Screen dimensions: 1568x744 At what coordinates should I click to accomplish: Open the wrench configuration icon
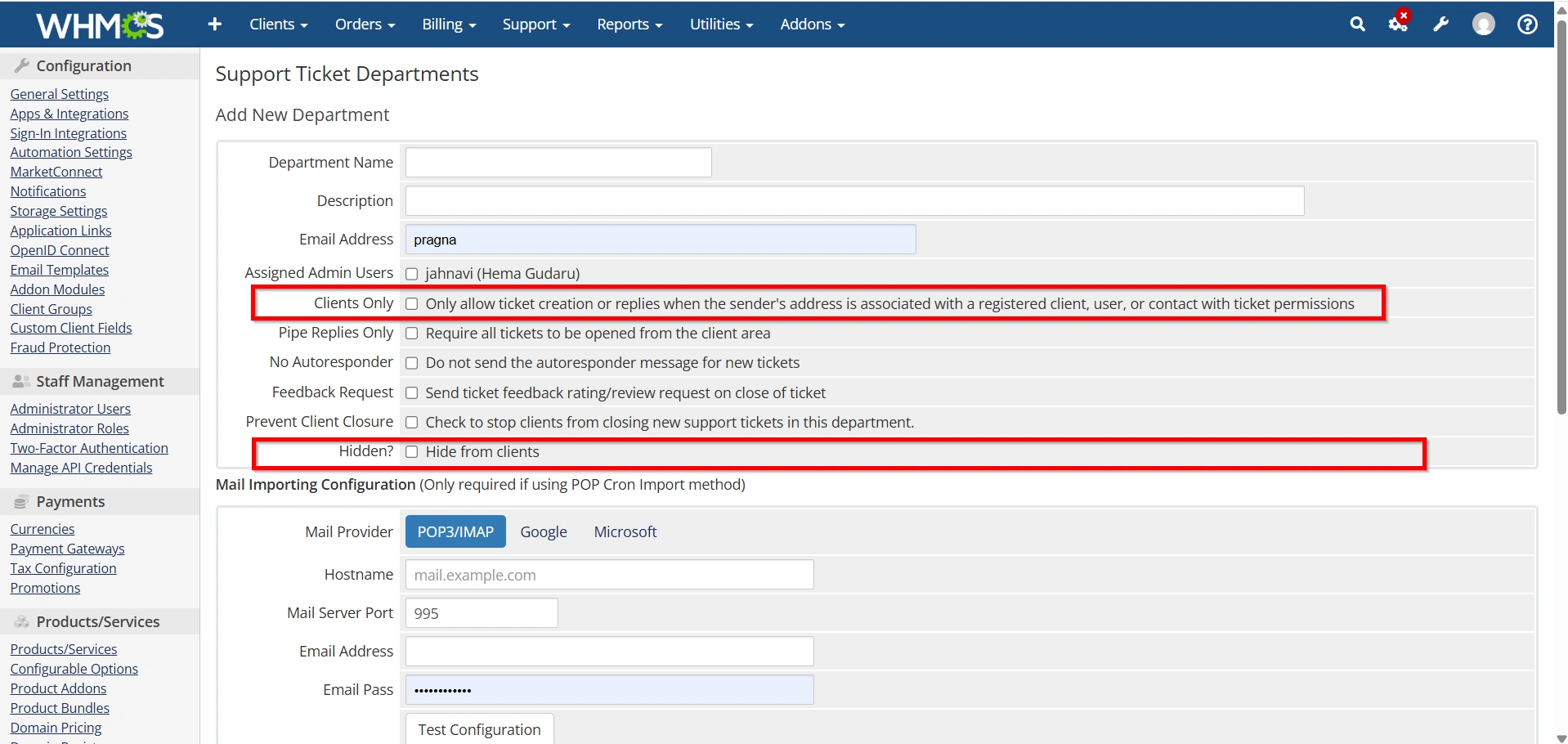coord(1441,25)
